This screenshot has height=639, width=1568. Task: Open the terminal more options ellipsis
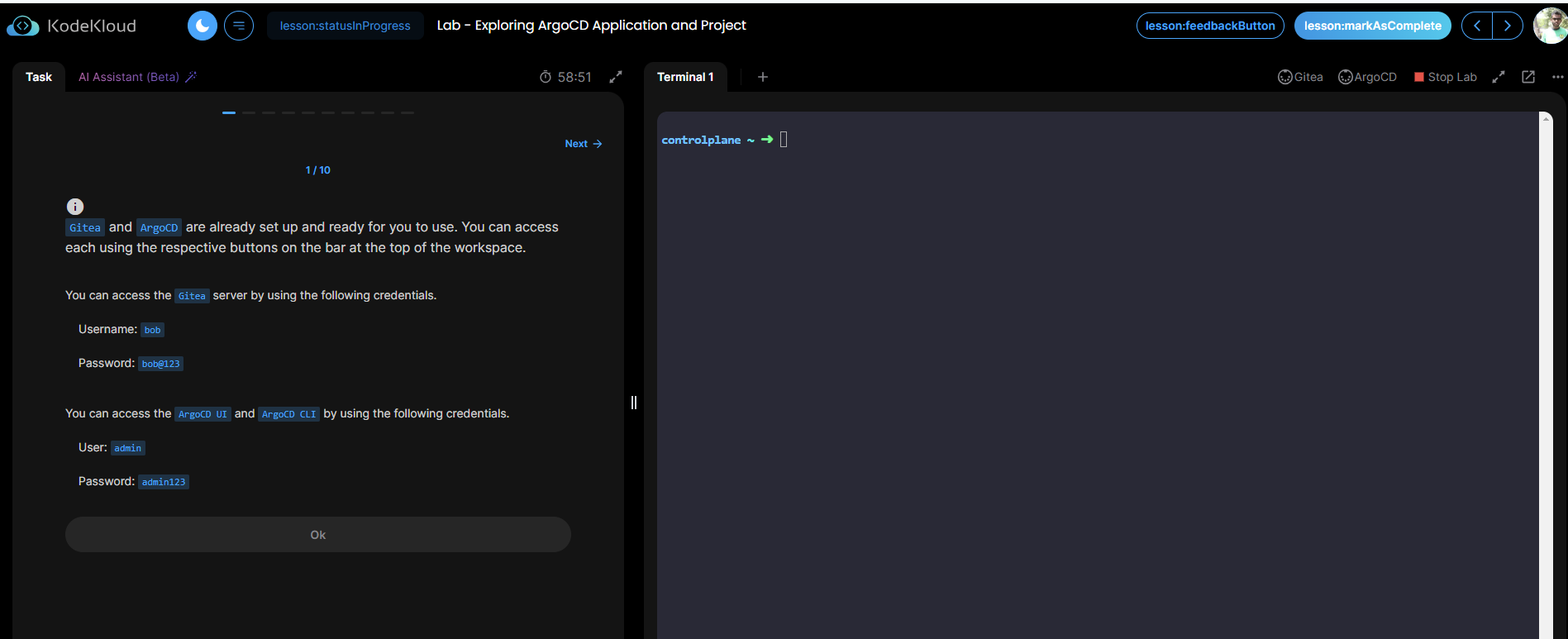point(1557,77)
